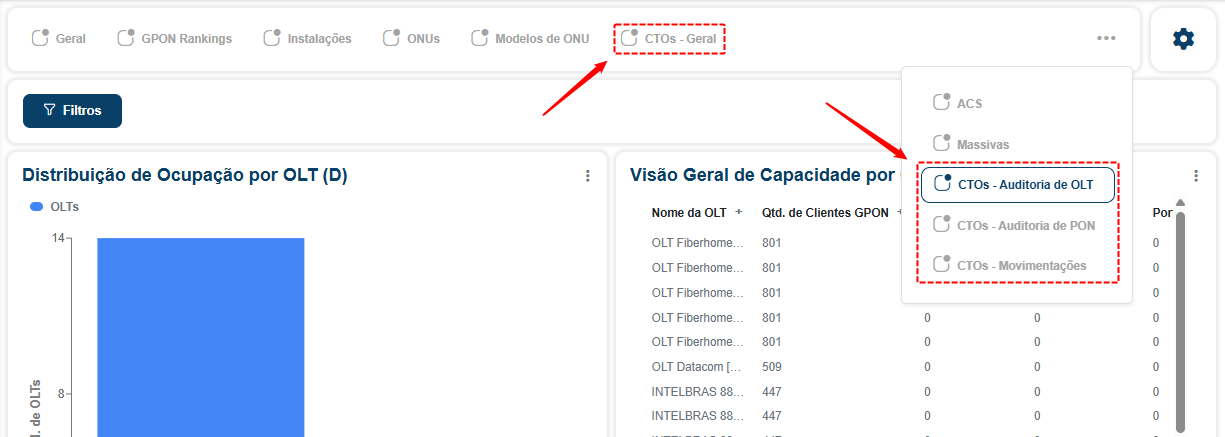1225x437 pixels.
Task: Click the Filtros button
Action: pyautogui.click(x=72, y=111)
